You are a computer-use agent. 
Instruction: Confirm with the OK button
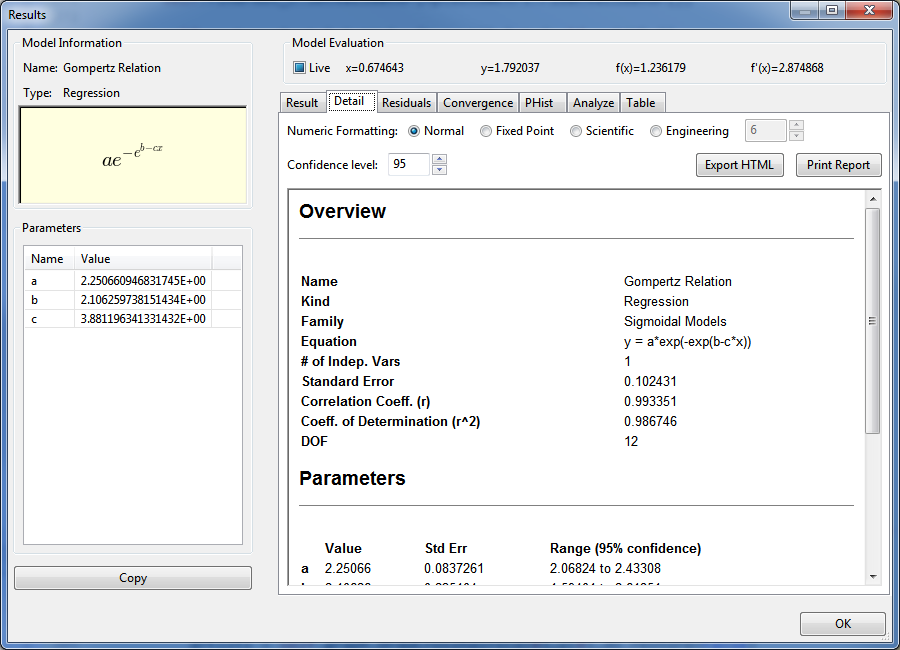tap(843, 624)
